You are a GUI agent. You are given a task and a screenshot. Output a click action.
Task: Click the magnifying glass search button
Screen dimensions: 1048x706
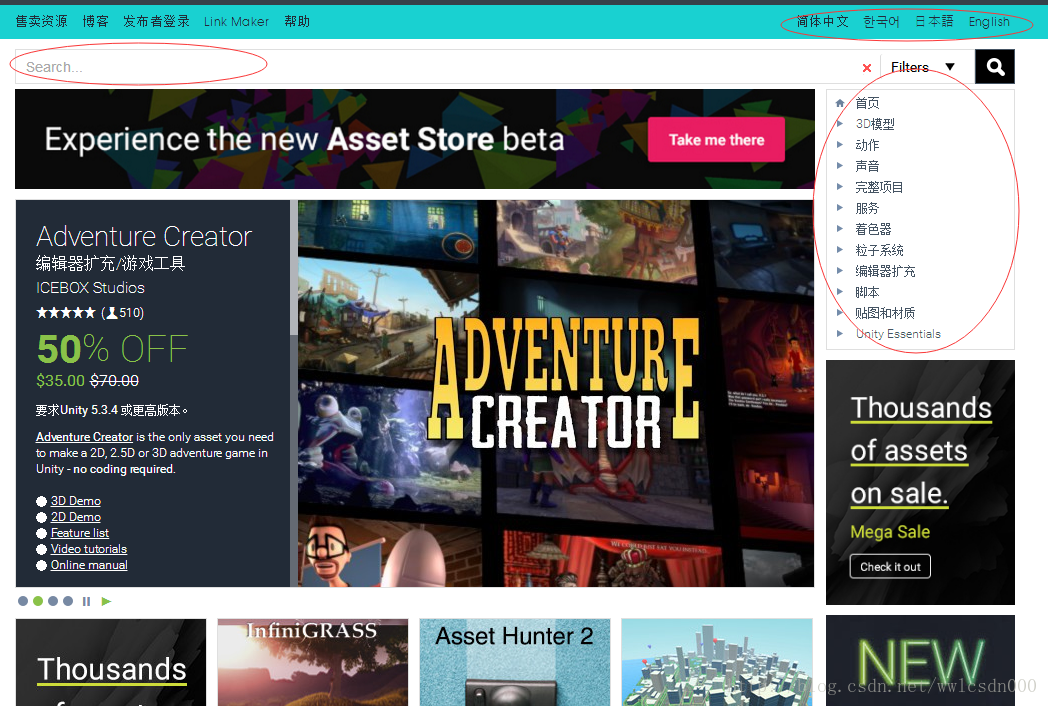pyautogui.click(x=995, y=67)
